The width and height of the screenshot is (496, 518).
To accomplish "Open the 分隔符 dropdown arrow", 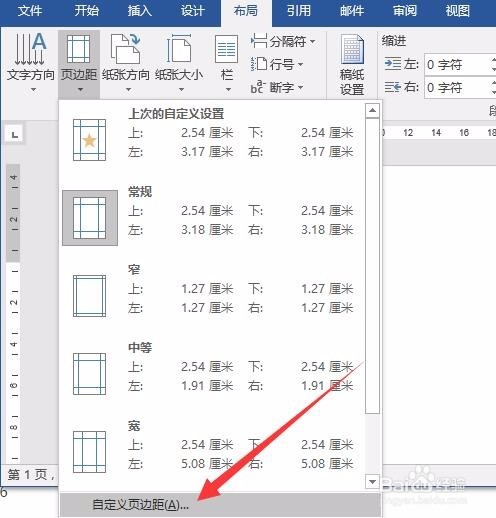I will click(312, 42).
